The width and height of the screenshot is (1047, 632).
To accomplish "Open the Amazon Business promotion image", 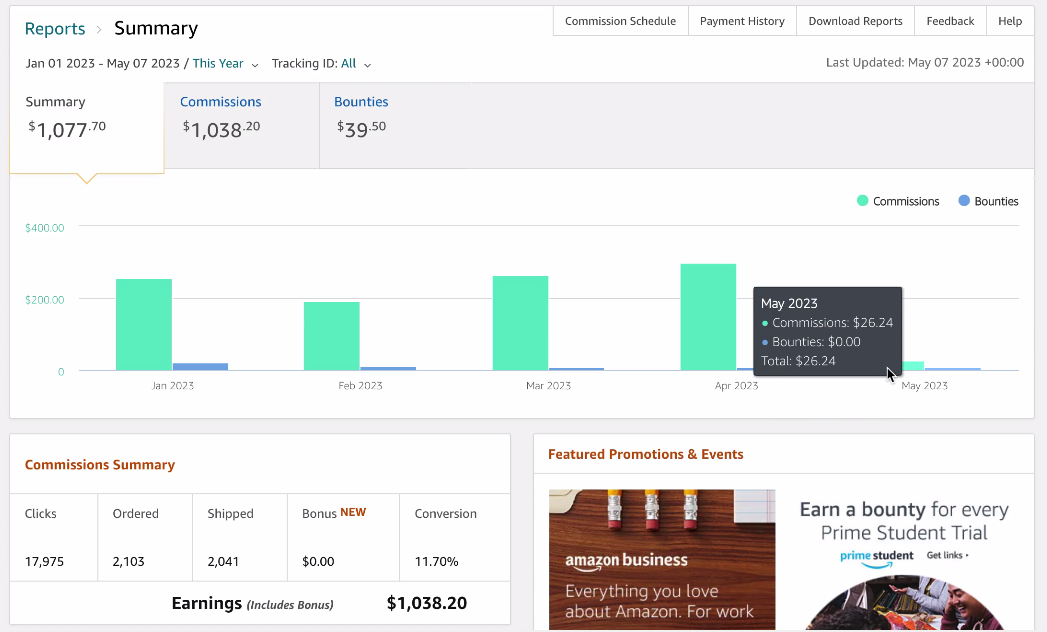I will pos(662,560).
